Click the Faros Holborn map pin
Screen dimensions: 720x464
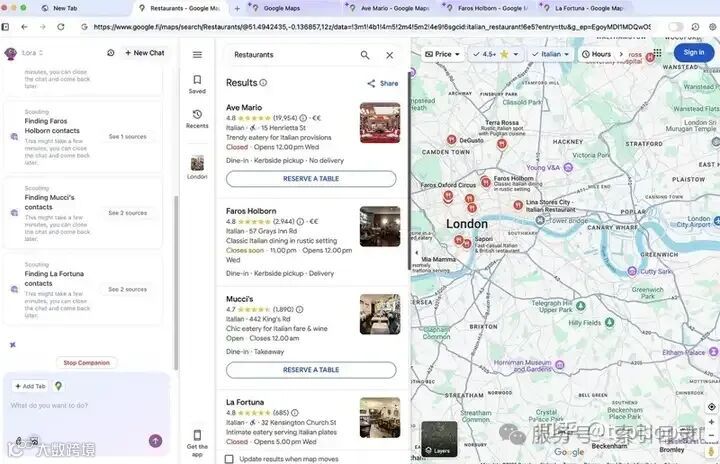486,182
